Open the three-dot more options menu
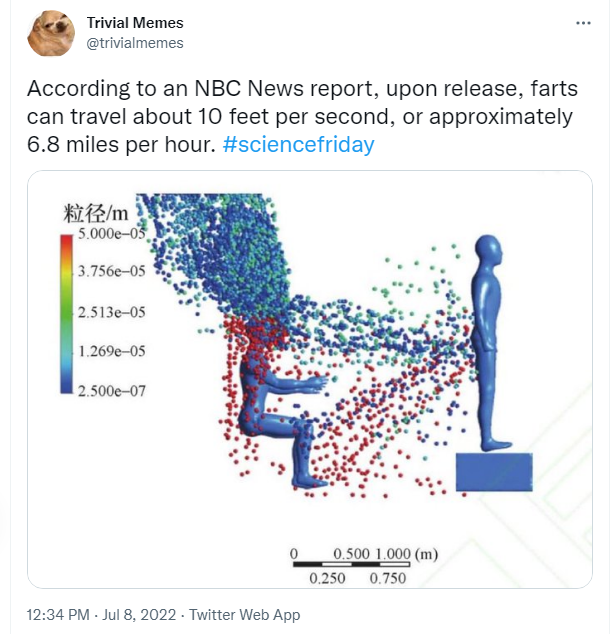The width and height of the screenshot is (610, 634). point(583,22)
